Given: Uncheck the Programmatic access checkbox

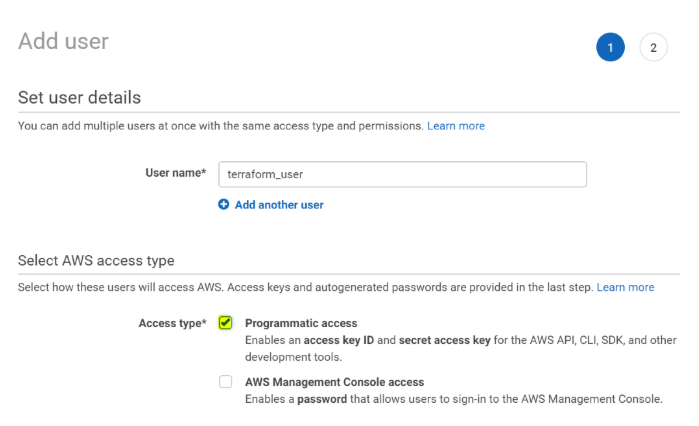Looking at the screenshot, I should pyautogui.click(x=226, y=323).
